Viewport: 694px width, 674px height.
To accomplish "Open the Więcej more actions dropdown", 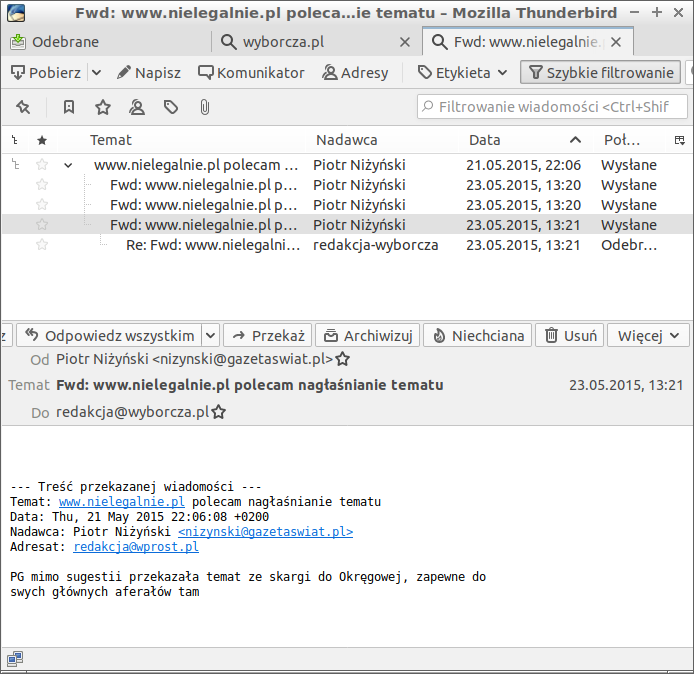I will [x=648, y=336].
